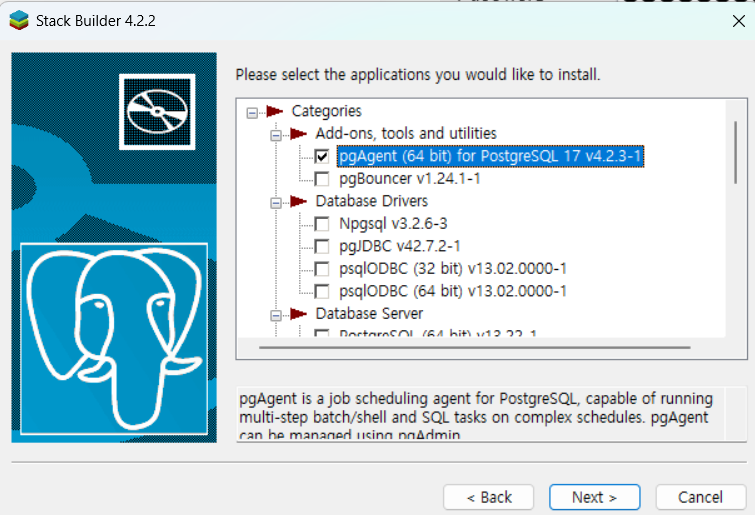Screen dimensions: 755x515
Task: Select psqlODBC (32 bit) v13.02.0000-1 text
Action: pyautogui.click(x=453, y=269)
